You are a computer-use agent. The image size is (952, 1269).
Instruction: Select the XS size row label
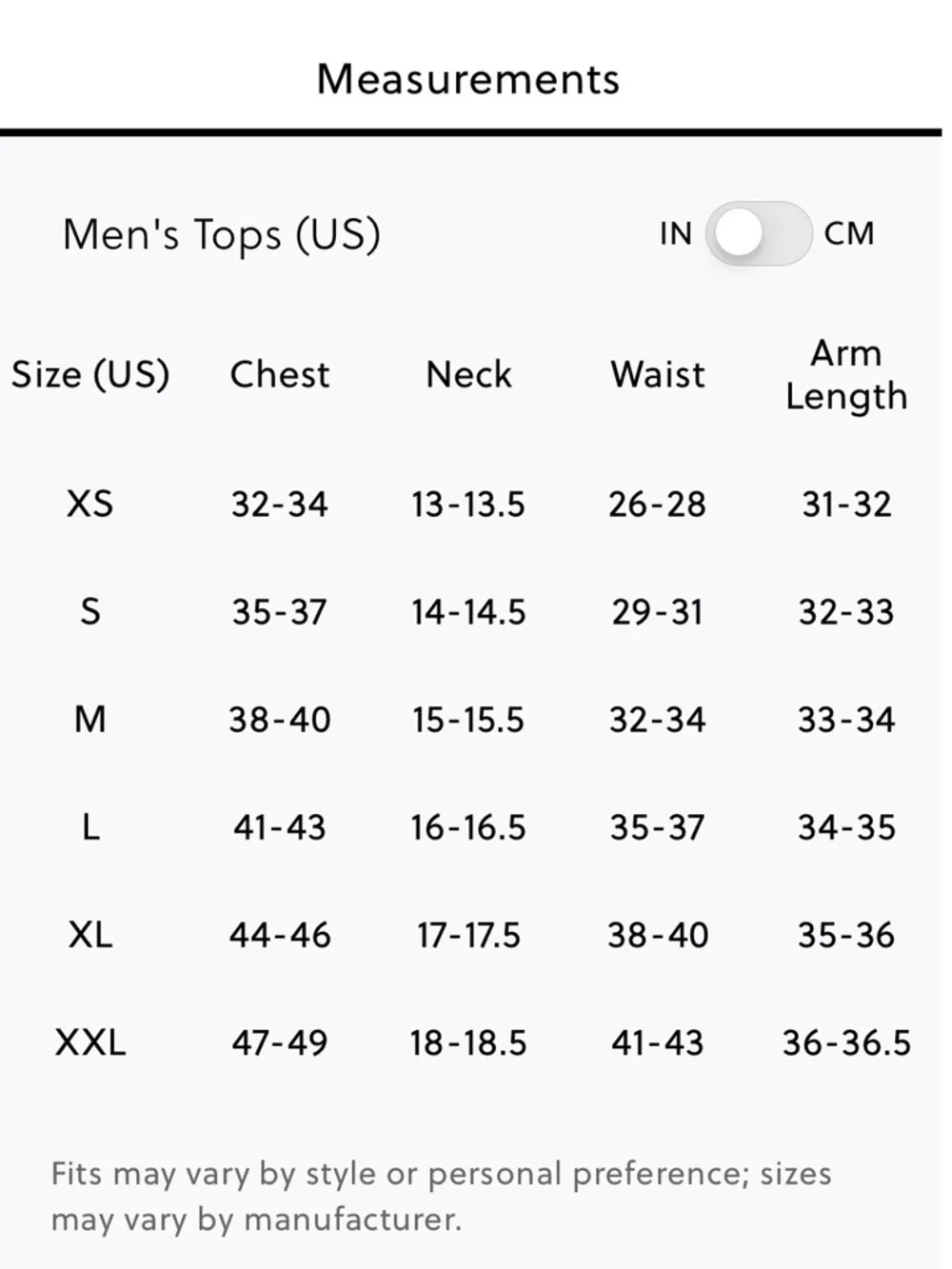coord(90,504)
